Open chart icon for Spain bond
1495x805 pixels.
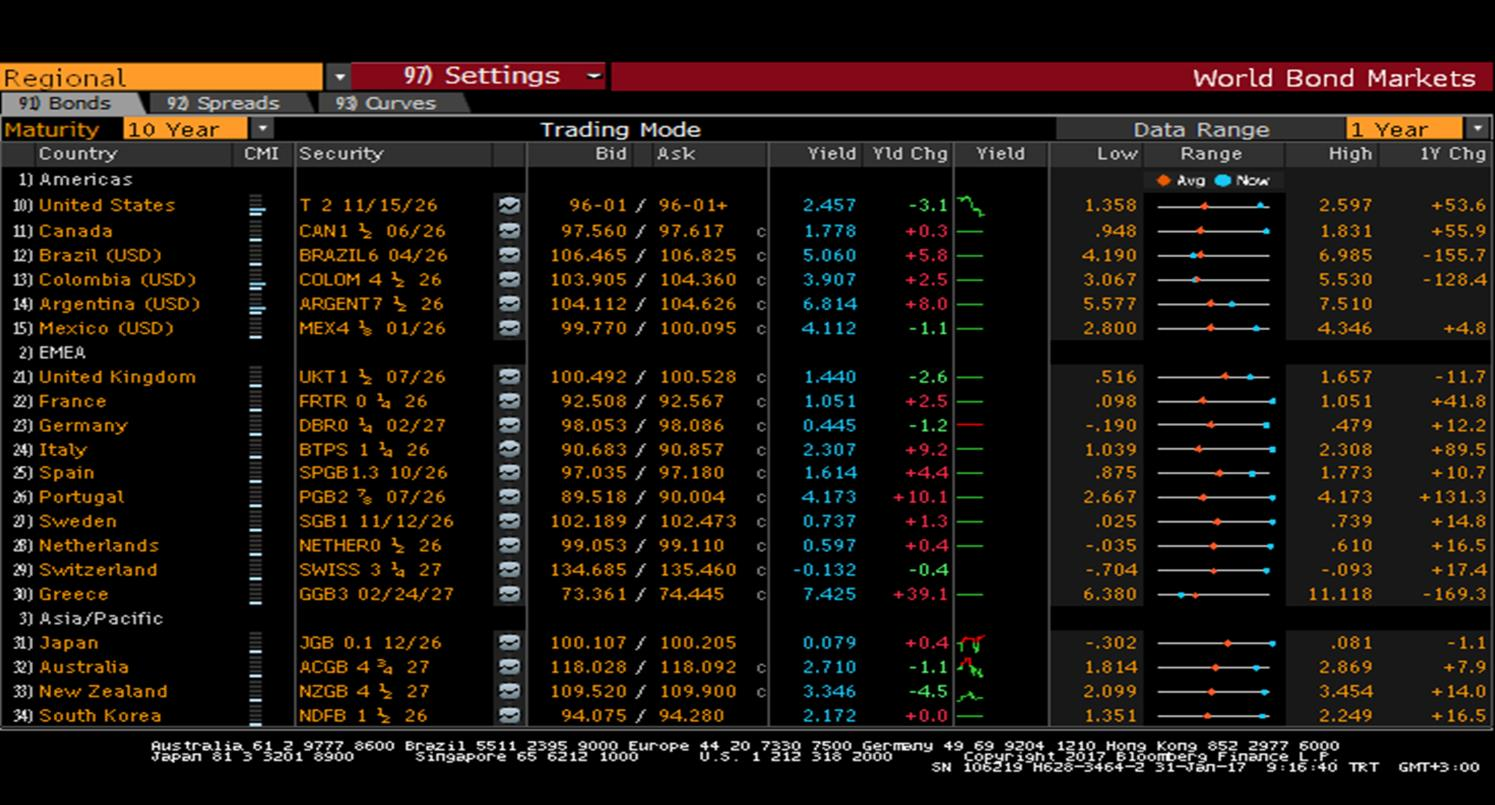510,473
